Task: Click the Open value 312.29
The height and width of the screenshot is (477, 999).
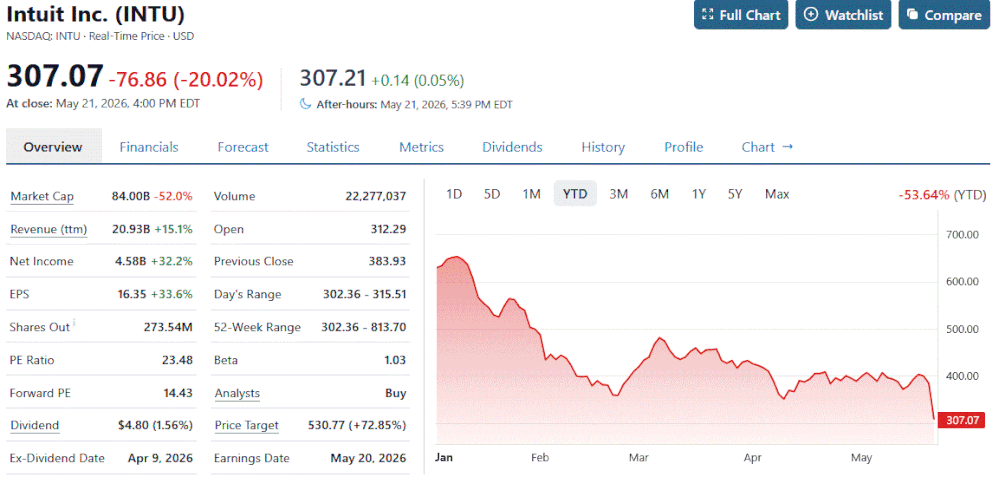Action: pyautogui.click(x=388, y=229)
